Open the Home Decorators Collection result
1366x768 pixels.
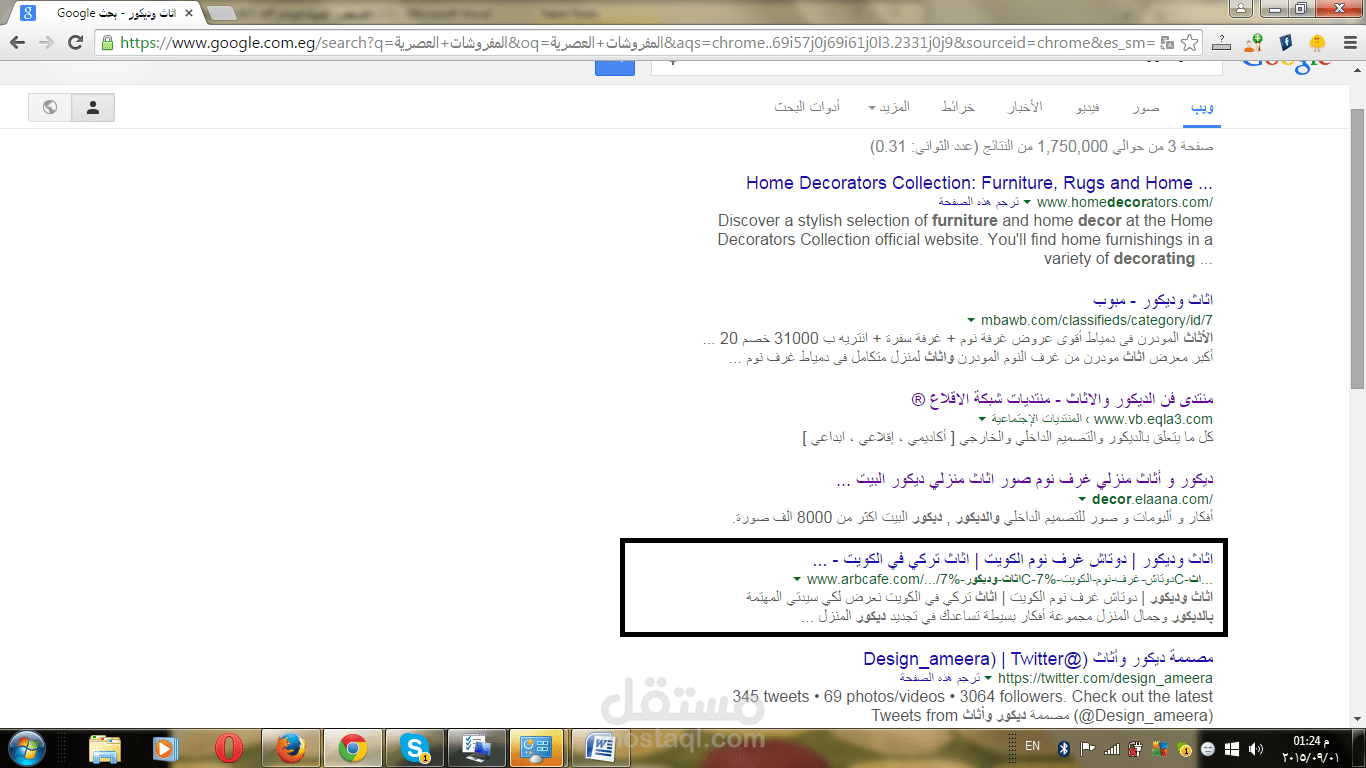tap(979, 183)
